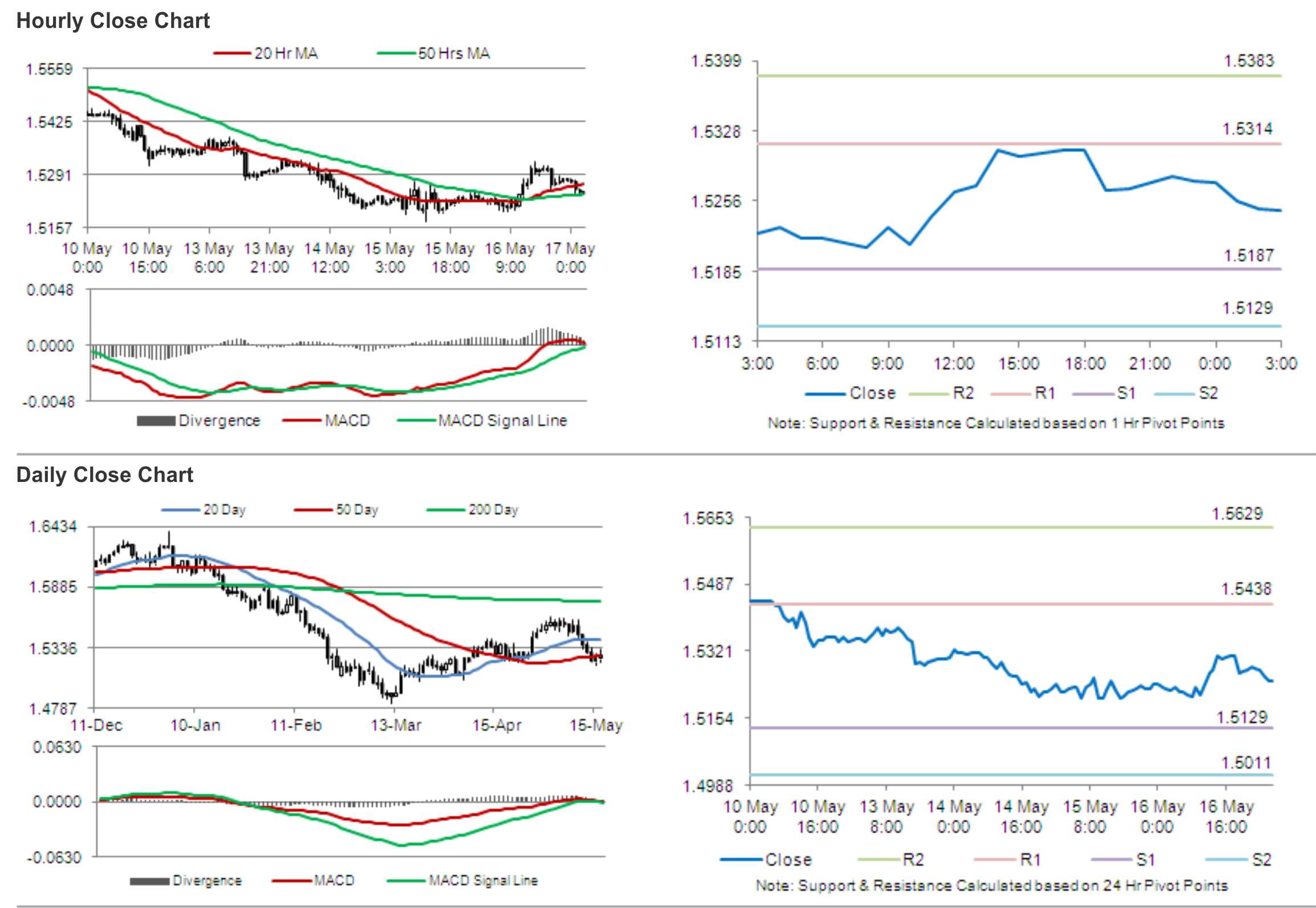Screen dimensions: 1316x908
Task: Click the 11-Dec date label
Action: click(96, 725)
